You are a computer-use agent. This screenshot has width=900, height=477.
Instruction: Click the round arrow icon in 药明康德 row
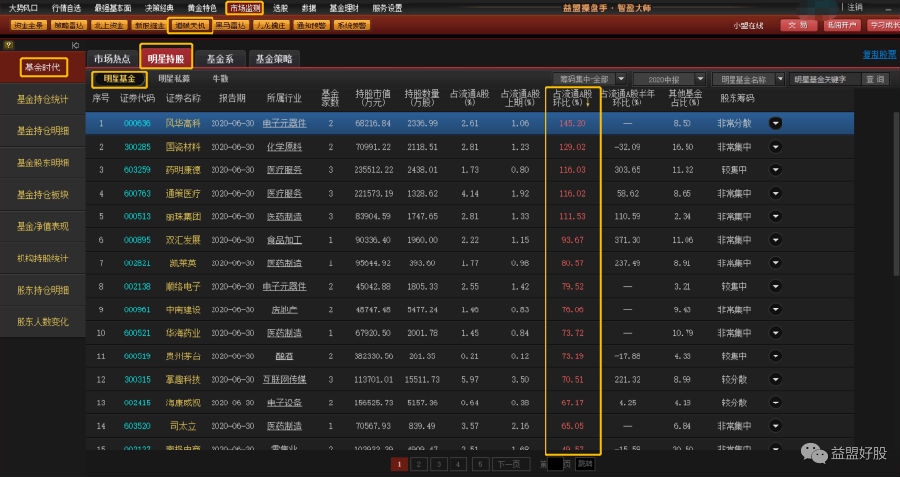pyautogui.click(x=775, y=170)
